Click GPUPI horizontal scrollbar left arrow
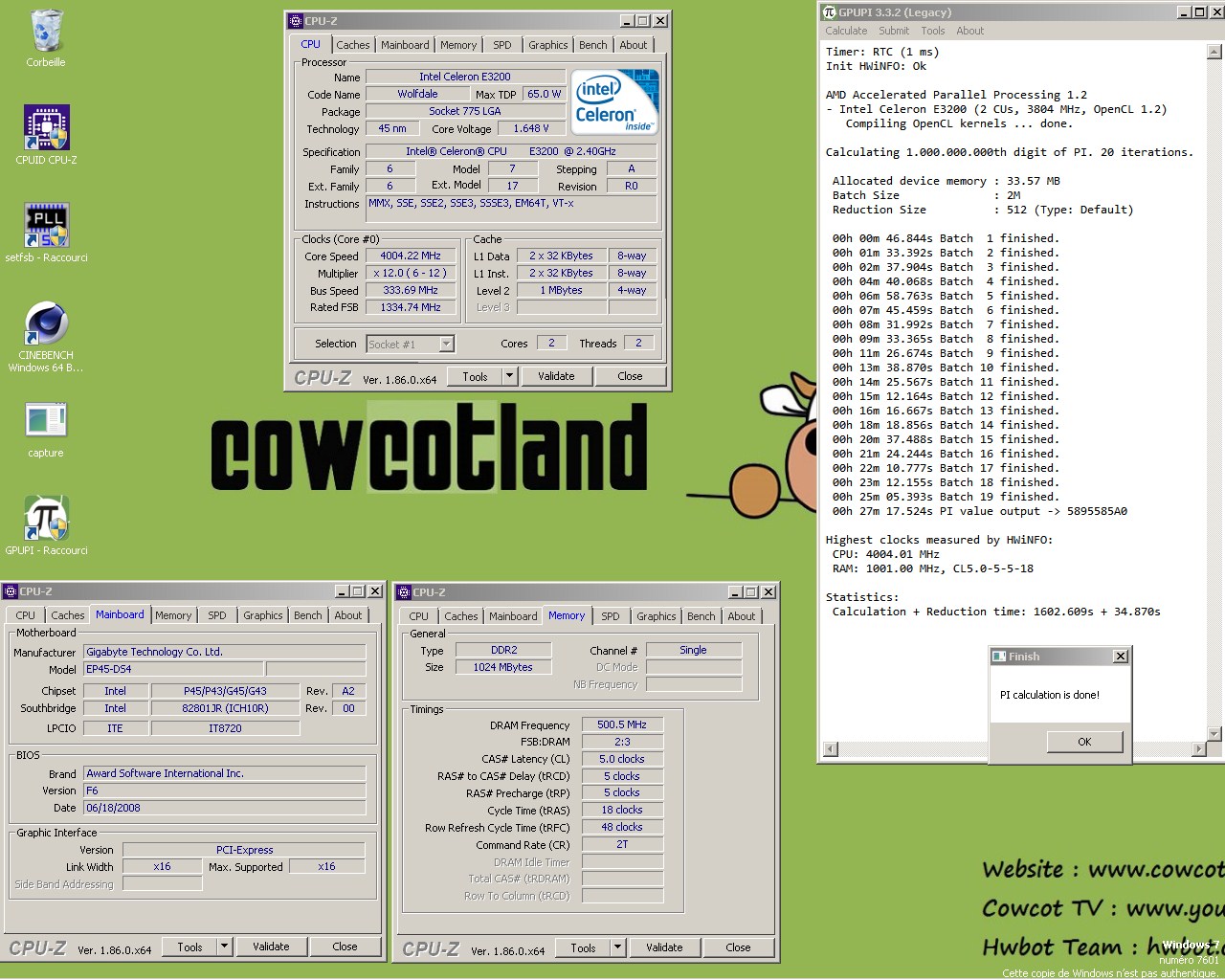The image size is (1225, 980). (831, 749)
